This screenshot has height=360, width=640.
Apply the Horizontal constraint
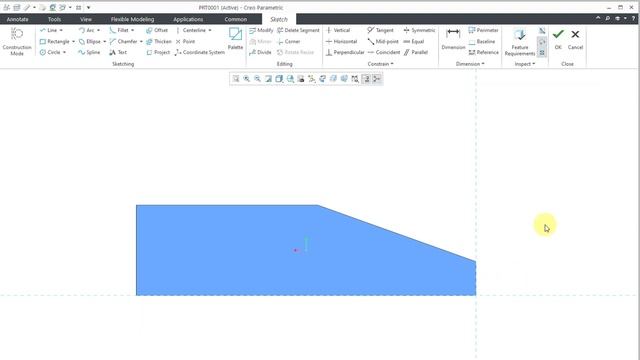click(342, 42)
